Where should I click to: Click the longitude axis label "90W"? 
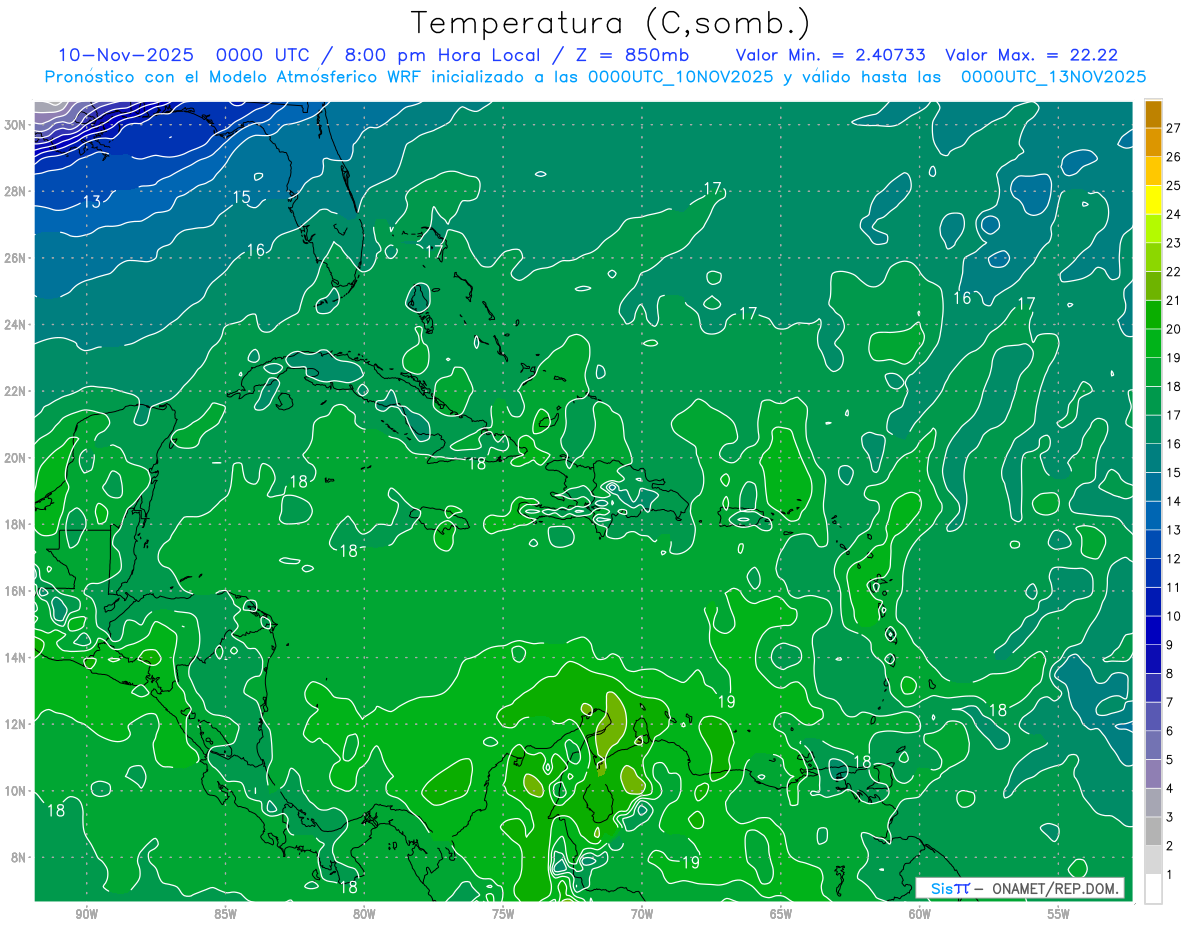[x=87, y=914]
